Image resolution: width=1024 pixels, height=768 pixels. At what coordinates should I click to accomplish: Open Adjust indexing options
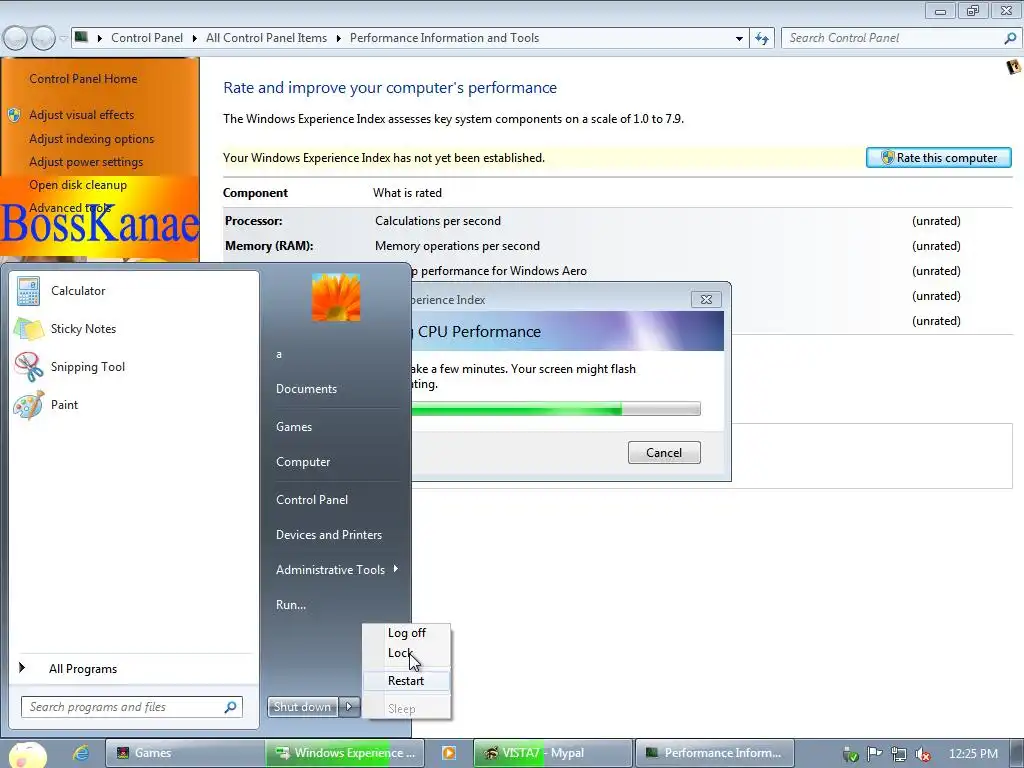pos(91,139)
